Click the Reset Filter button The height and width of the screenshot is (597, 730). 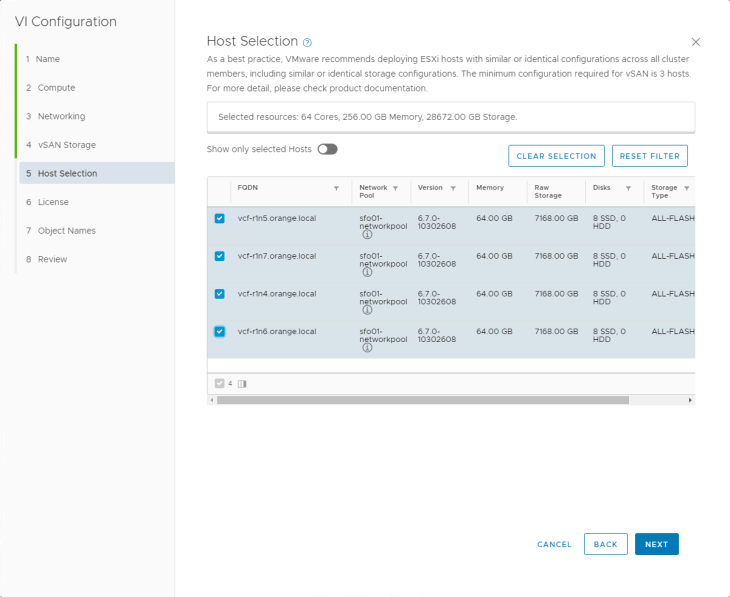(x=649, y=156)
